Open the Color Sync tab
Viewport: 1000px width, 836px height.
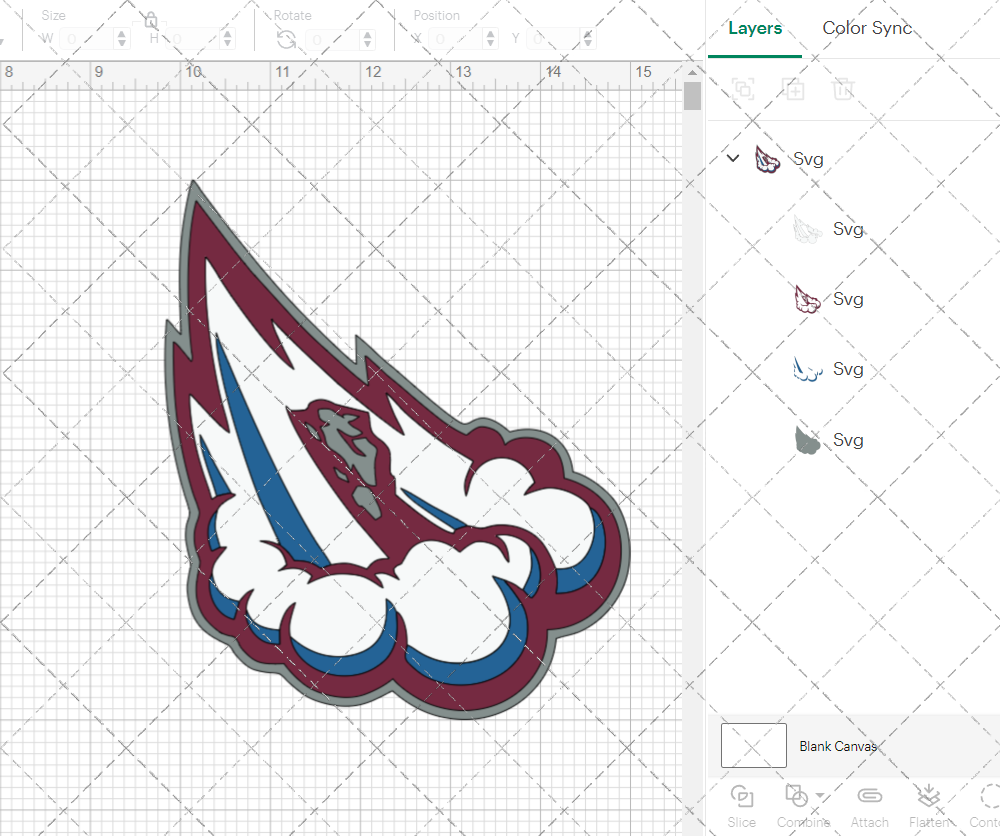[867, 28]
